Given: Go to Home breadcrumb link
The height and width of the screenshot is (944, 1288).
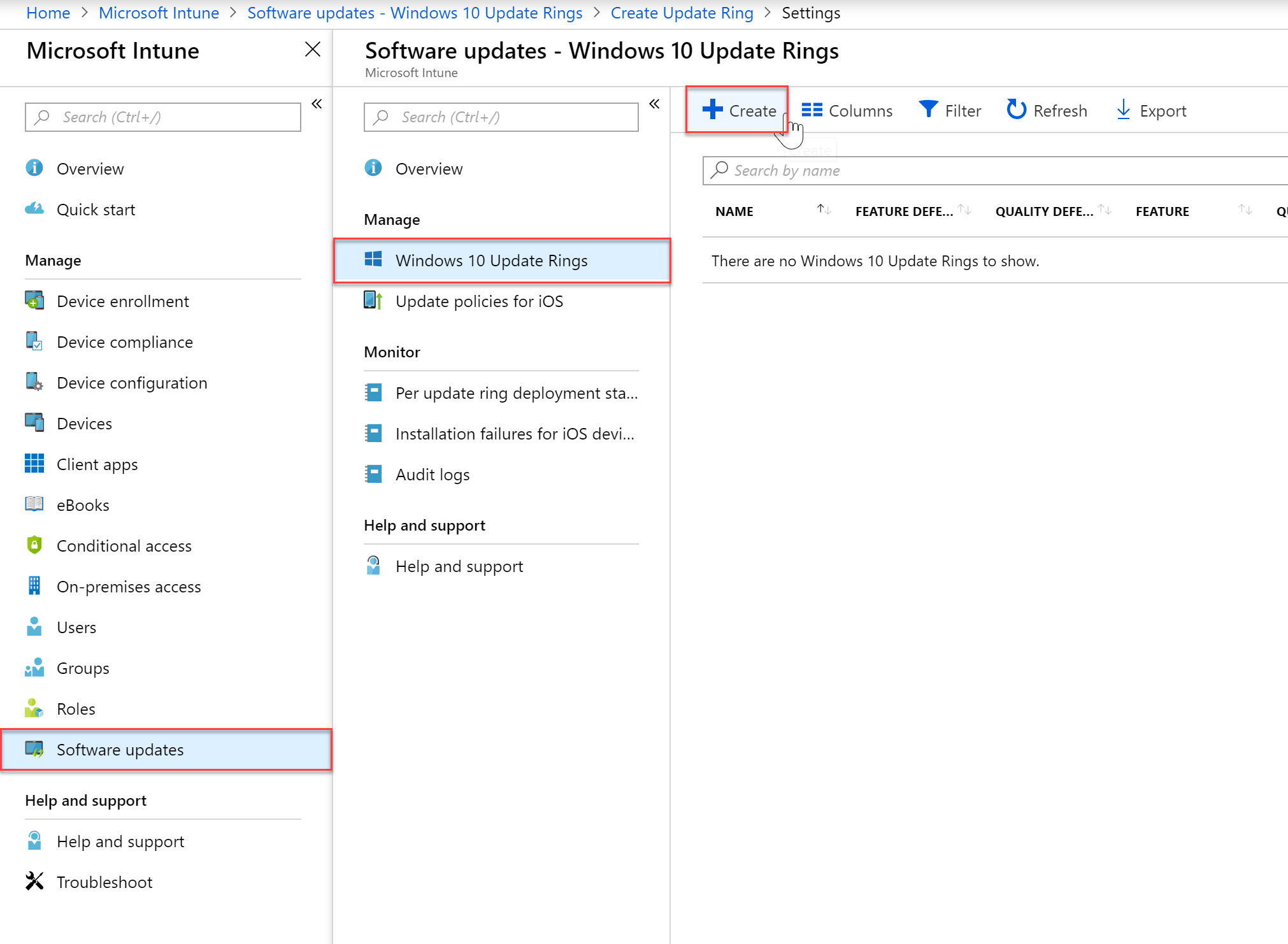Looking at the screenshot, I should pyautogui.click(x=48, y=13).
